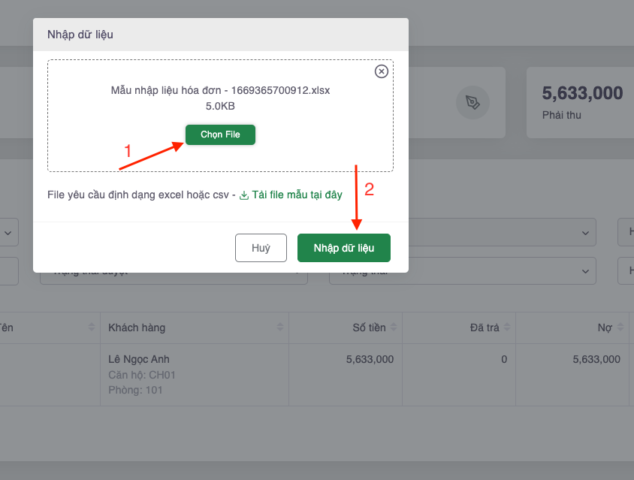634x480 pixels.
Task: Click the 5,633,000 Phải thu summary card
Action: [x=583, y=101]
